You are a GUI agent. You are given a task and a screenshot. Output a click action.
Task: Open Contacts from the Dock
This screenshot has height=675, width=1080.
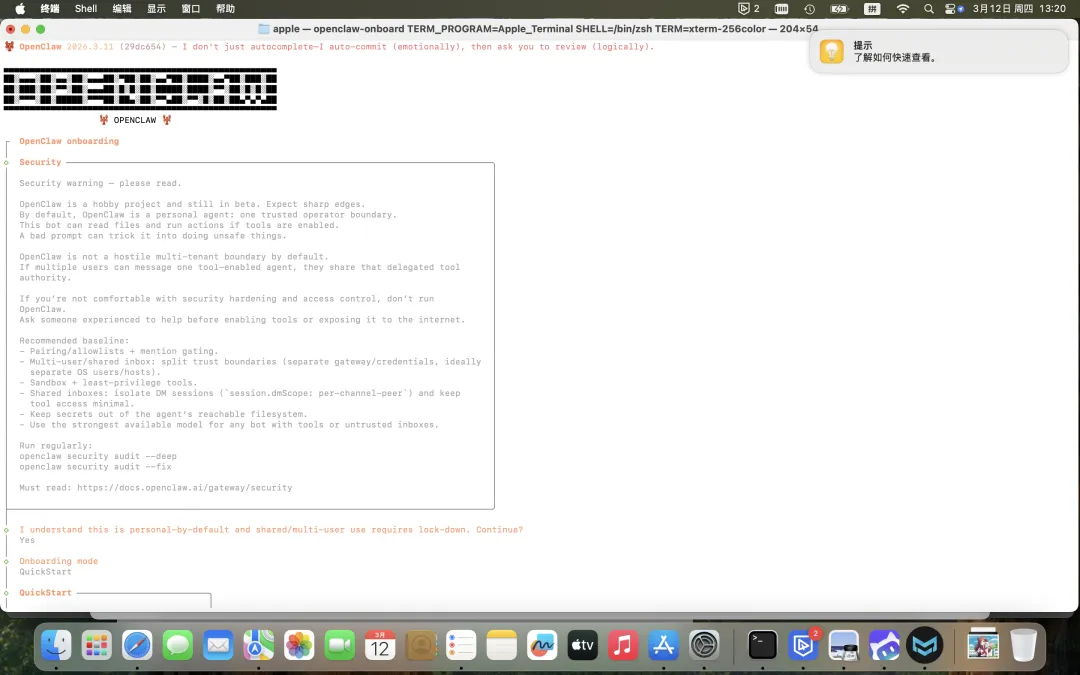click(x=421, y=645)
